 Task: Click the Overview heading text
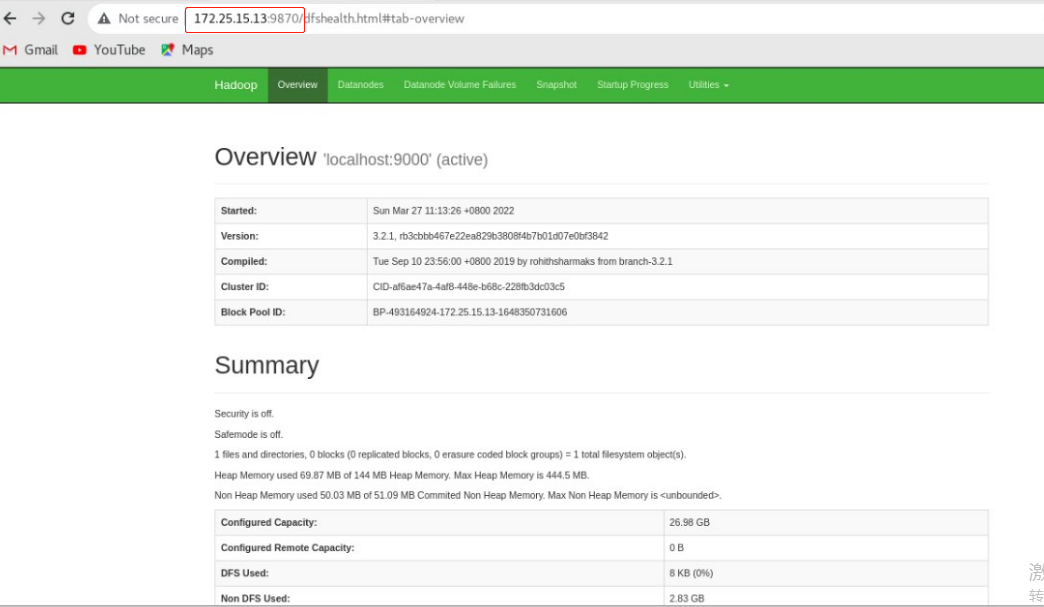(265, 157)
